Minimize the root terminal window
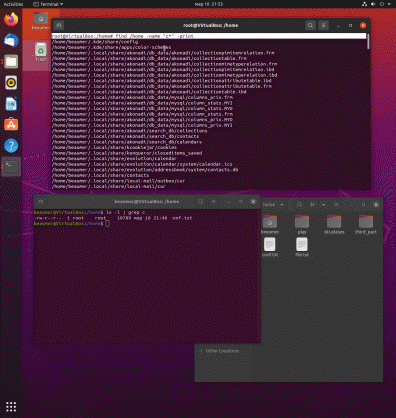The image size is (396, 418). (338, 25)
